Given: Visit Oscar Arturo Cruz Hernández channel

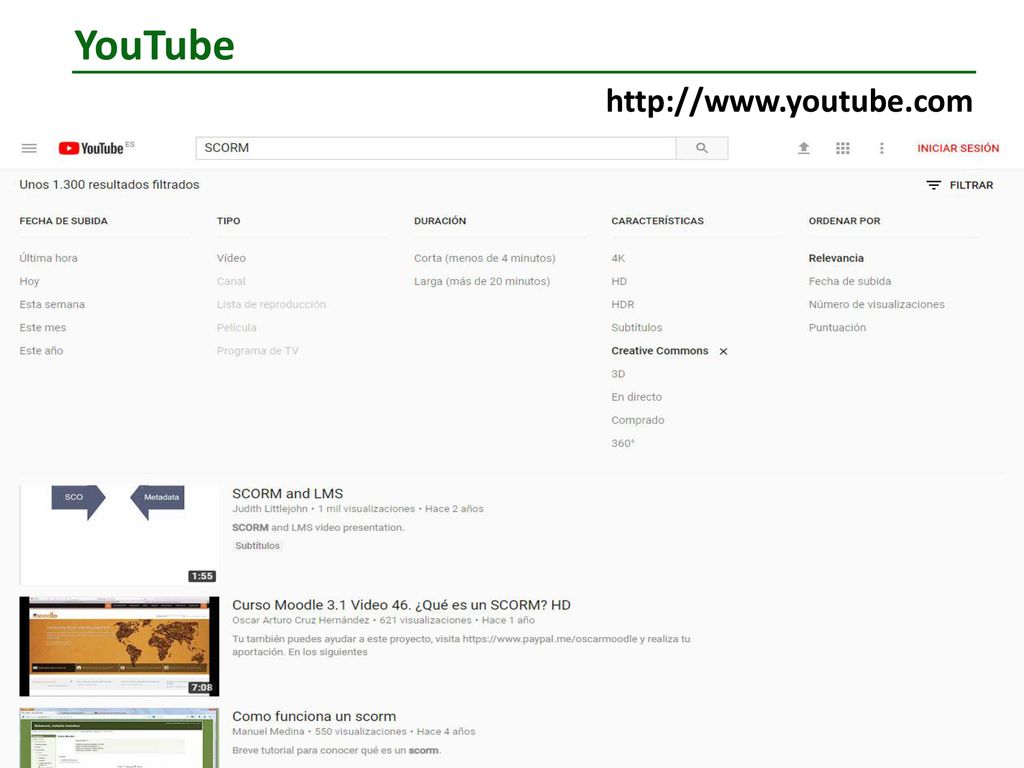Looking at the screenshot, I should coord(300,620).
